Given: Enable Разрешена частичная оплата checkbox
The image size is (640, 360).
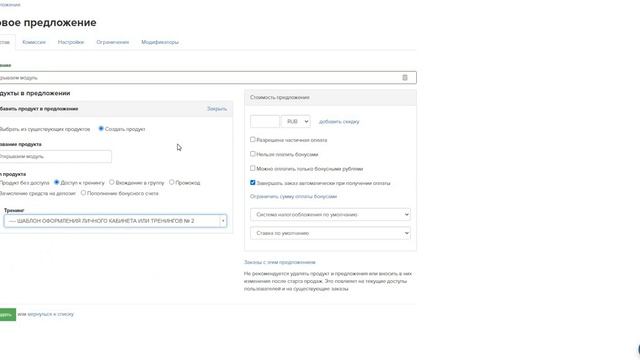Looking at the screenshot, I should [253, 139].
